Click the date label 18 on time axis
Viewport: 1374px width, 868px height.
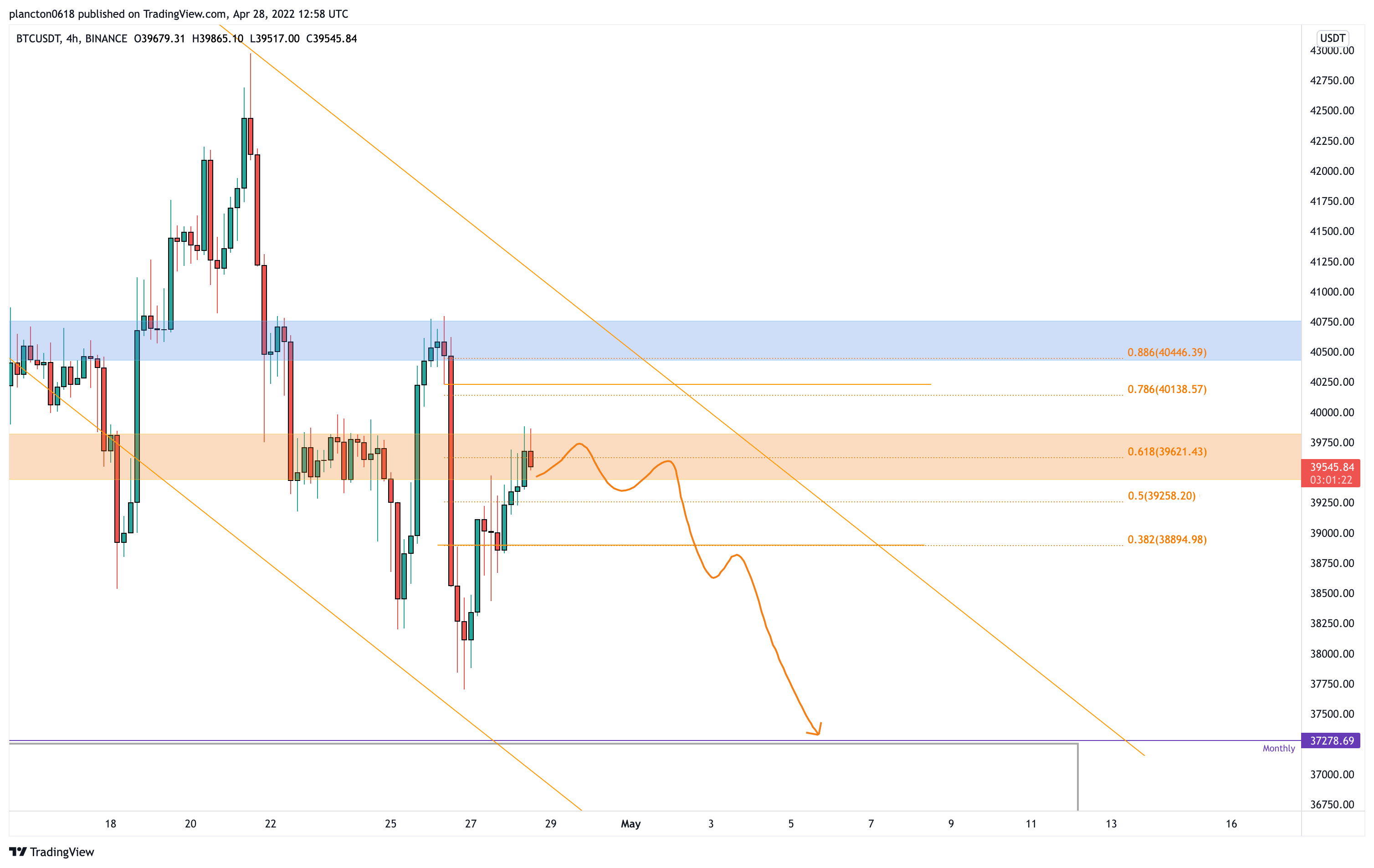[x=111, y=823]
